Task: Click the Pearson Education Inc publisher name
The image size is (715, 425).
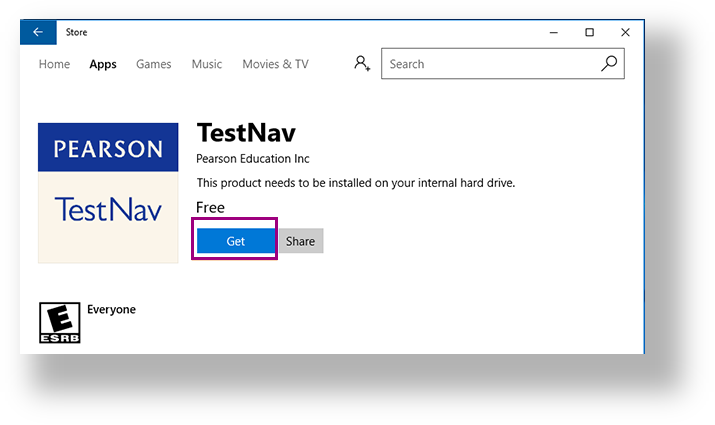Action: [x=253, y=159]
